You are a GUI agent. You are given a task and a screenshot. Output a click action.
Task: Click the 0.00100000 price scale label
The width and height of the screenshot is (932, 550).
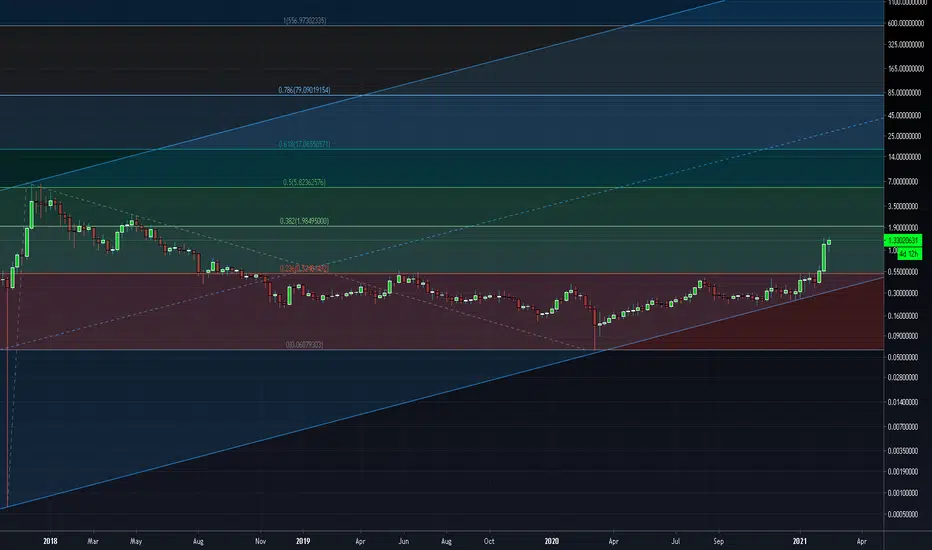904,494
